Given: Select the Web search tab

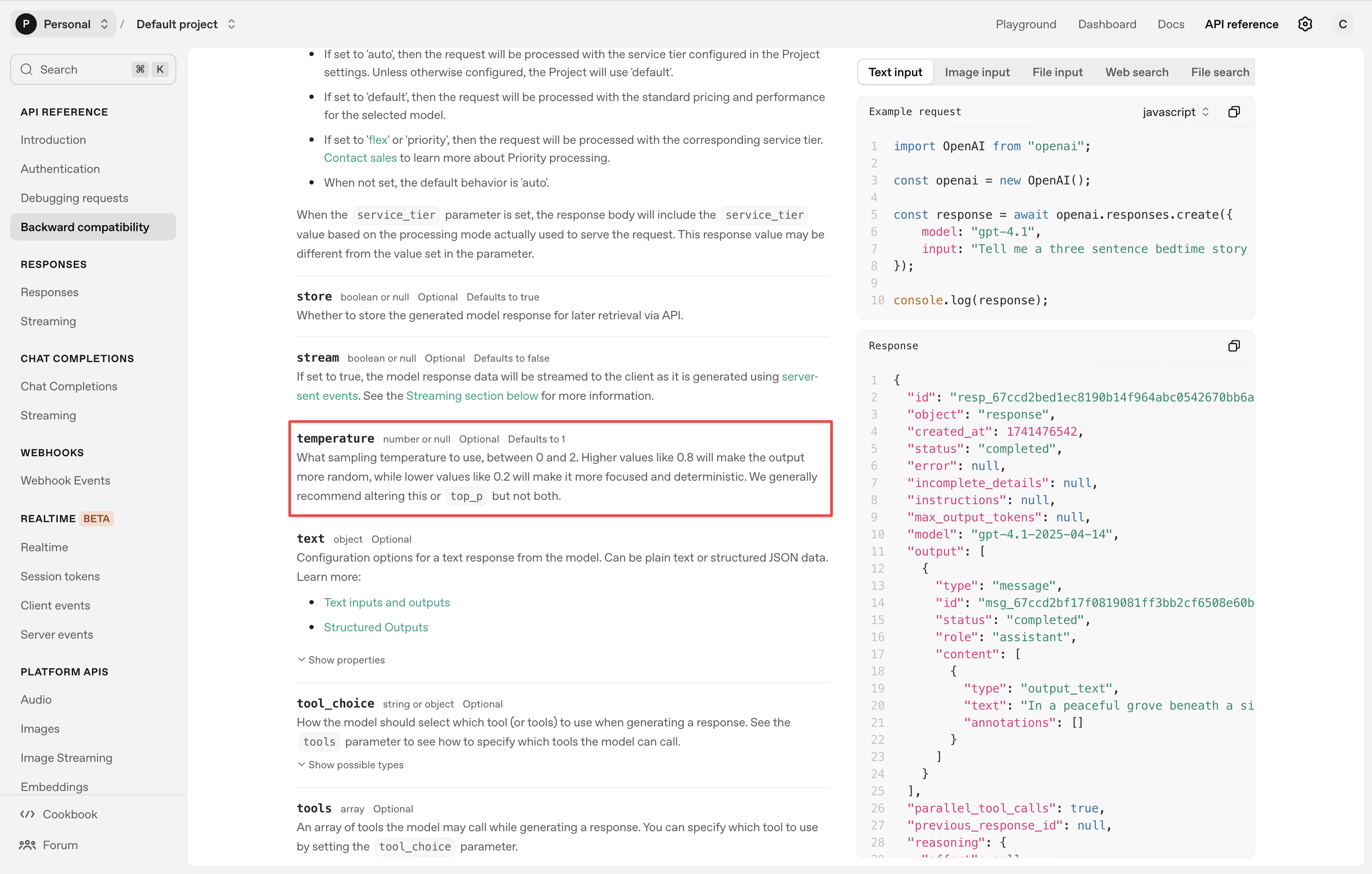Looking at the screenshot, I should point(1136,72).
